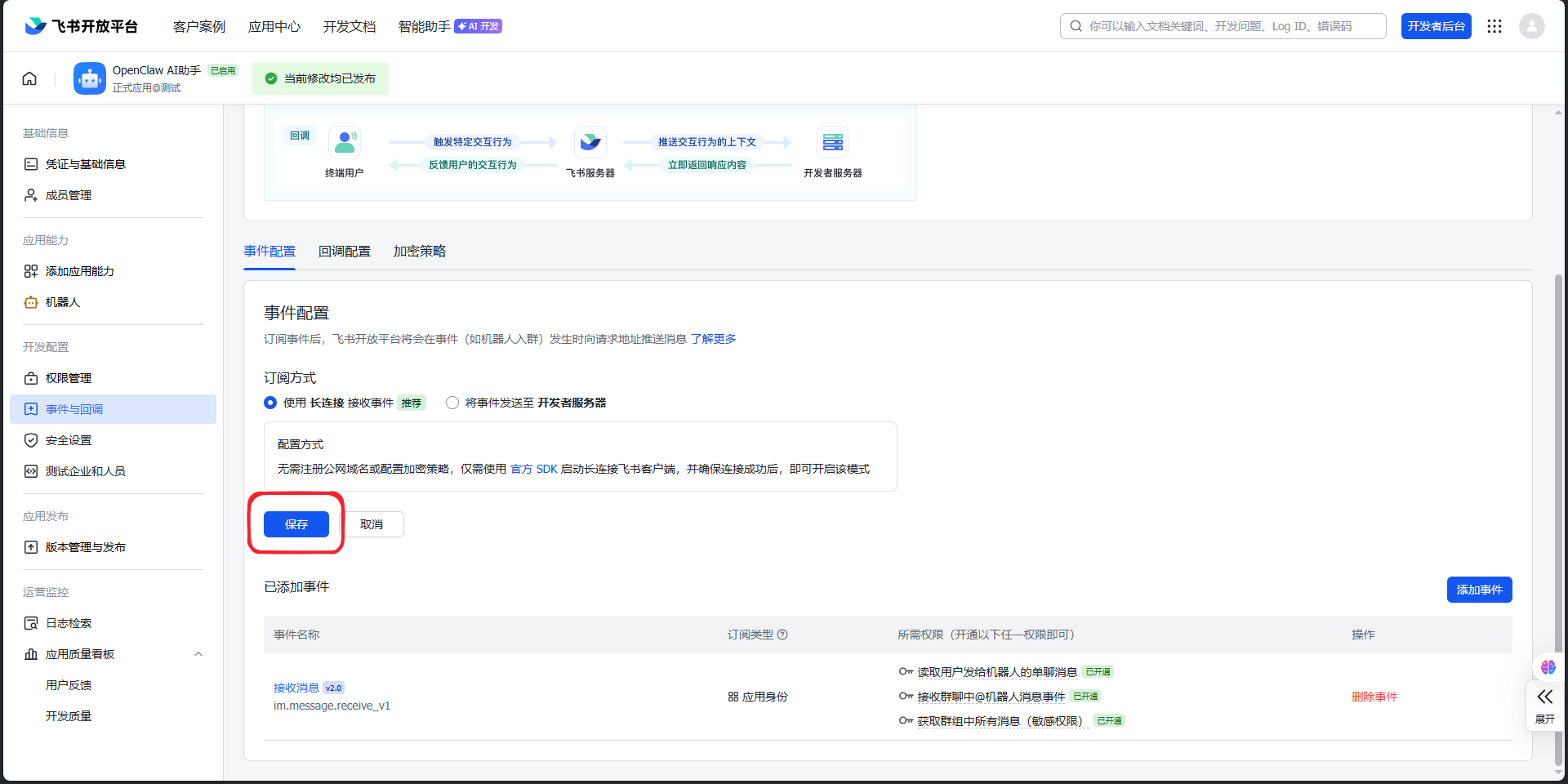This screenshot has width=1568, height=784.
Task: Click the 删除事件 link
Action: [x=1374, y=697]
